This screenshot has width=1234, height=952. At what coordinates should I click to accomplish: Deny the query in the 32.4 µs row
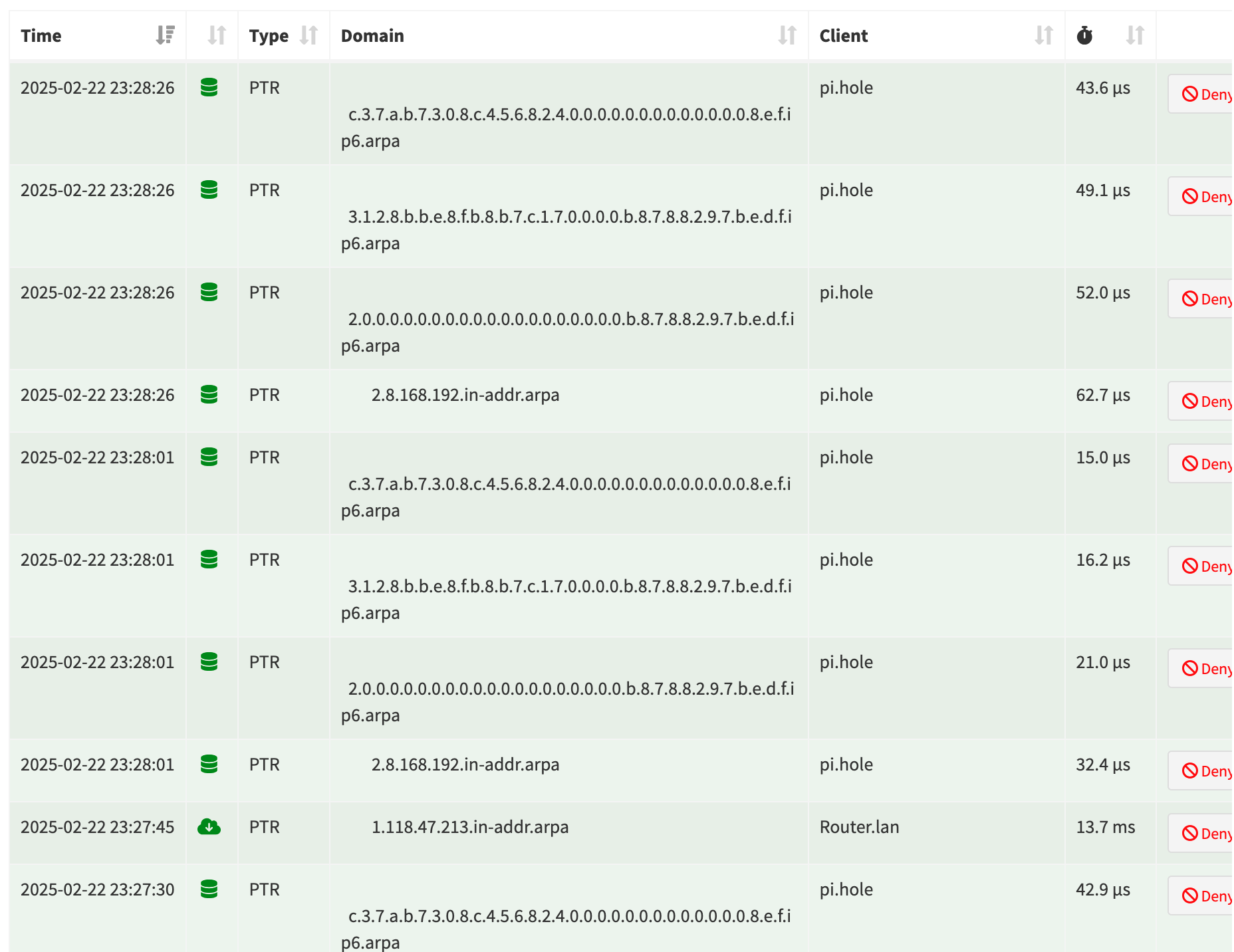pyautogui.click(x=1201, y=771)
